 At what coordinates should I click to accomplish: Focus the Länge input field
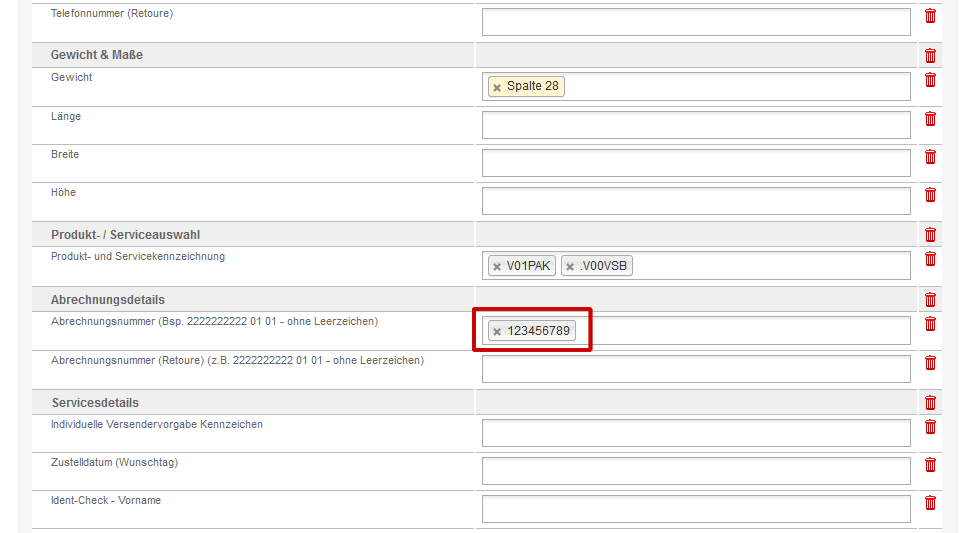point(696,125)
